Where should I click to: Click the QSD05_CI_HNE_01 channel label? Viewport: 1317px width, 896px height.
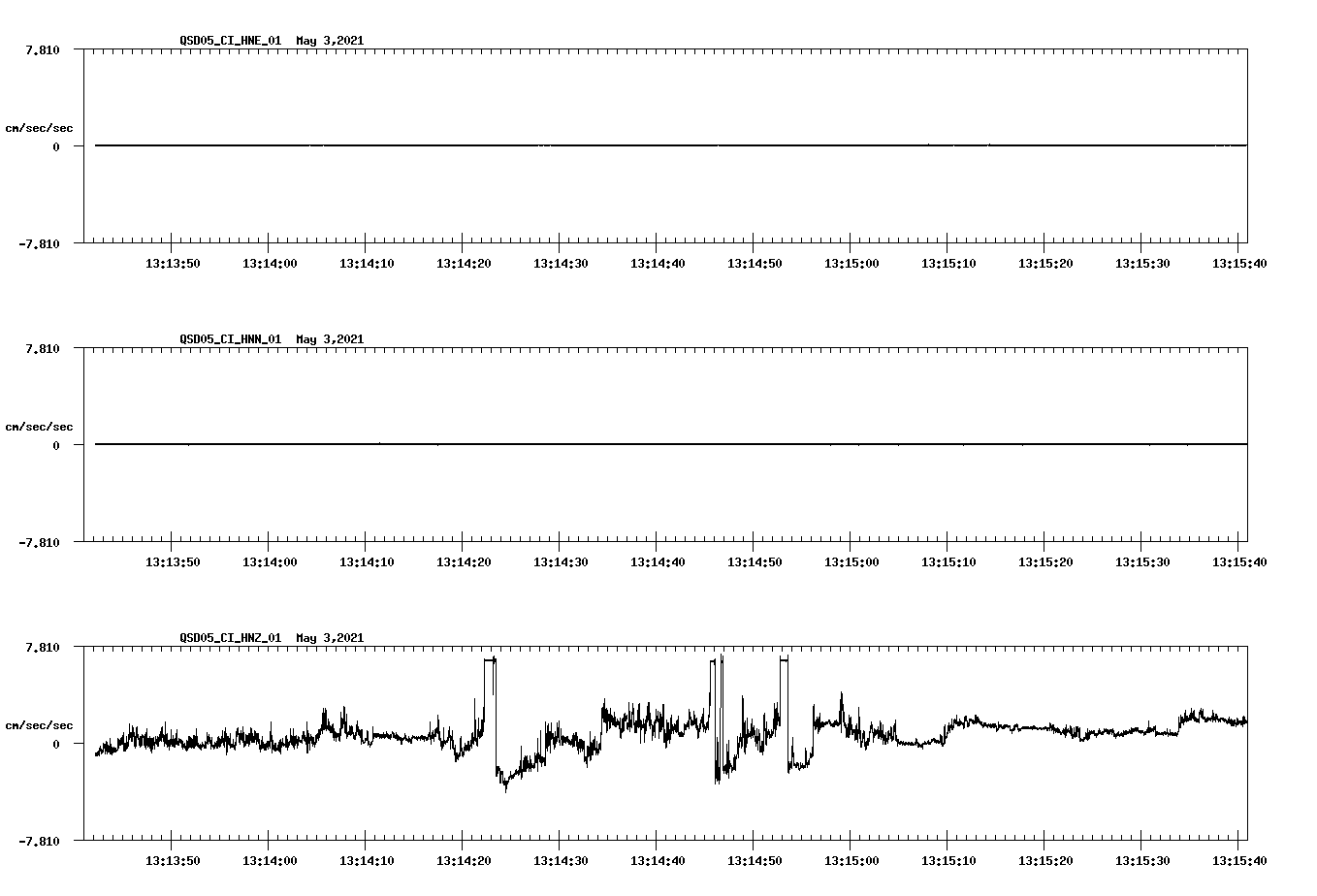[x=233, y=42]
